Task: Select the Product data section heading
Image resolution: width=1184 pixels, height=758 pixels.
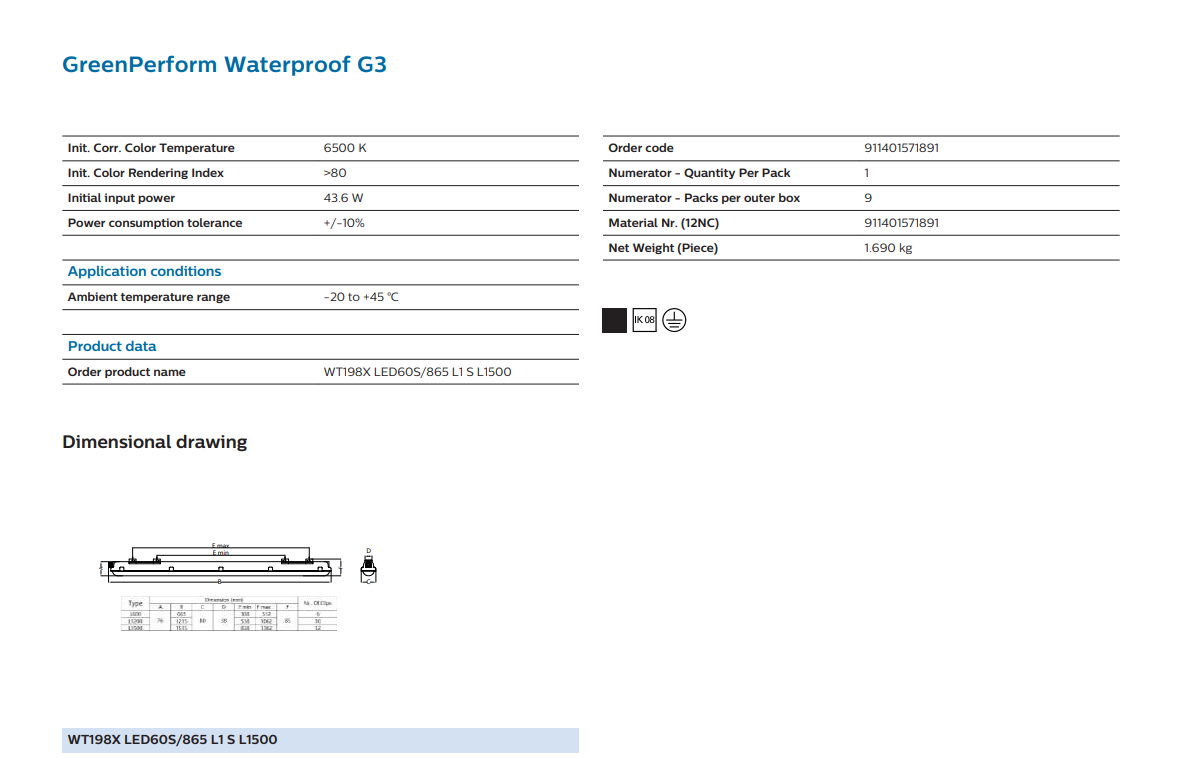Action: pyautogui.click(x=112, y=347)
